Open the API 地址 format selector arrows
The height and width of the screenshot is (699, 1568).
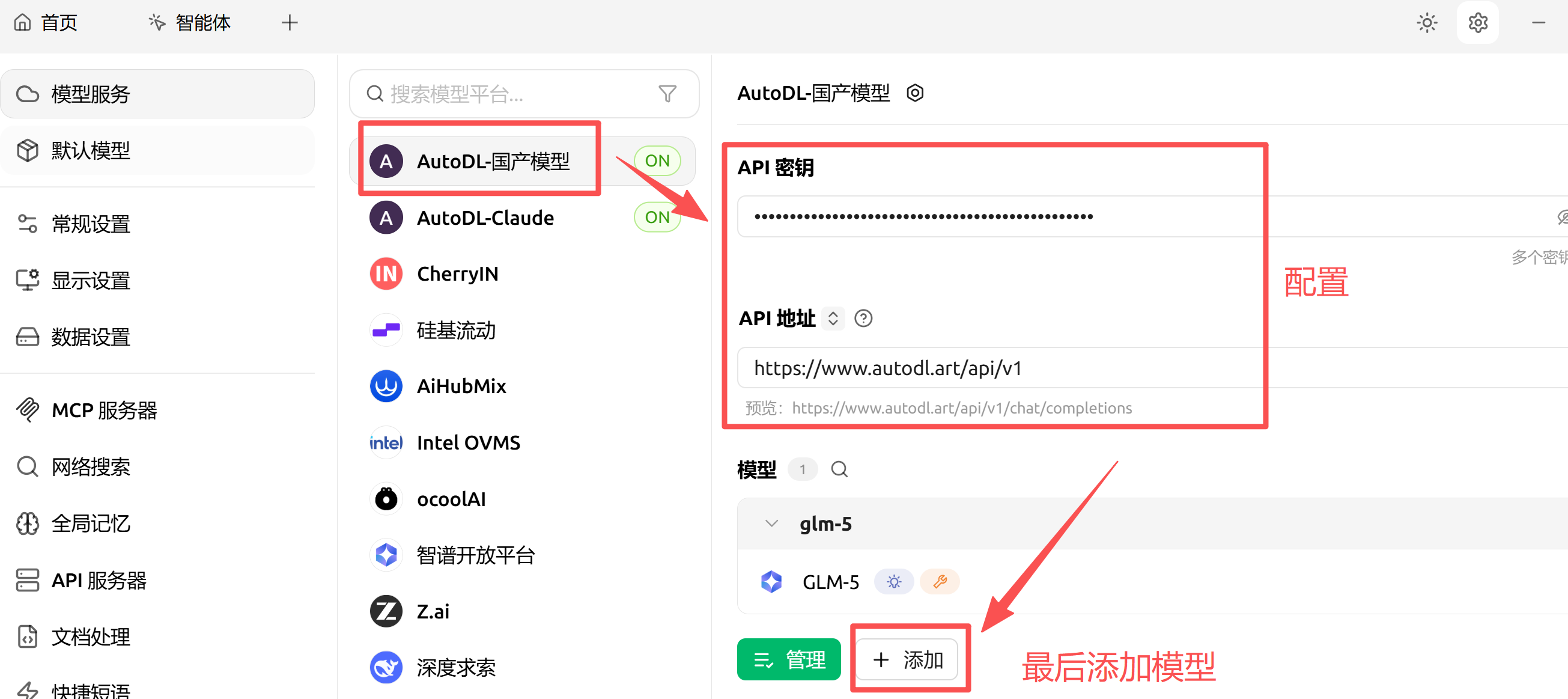pos(833,319)
